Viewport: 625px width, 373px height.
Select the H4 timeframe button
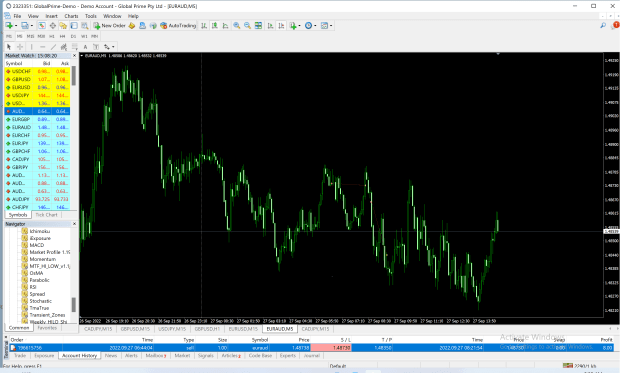pyautogui.click(x=63, y=36)
